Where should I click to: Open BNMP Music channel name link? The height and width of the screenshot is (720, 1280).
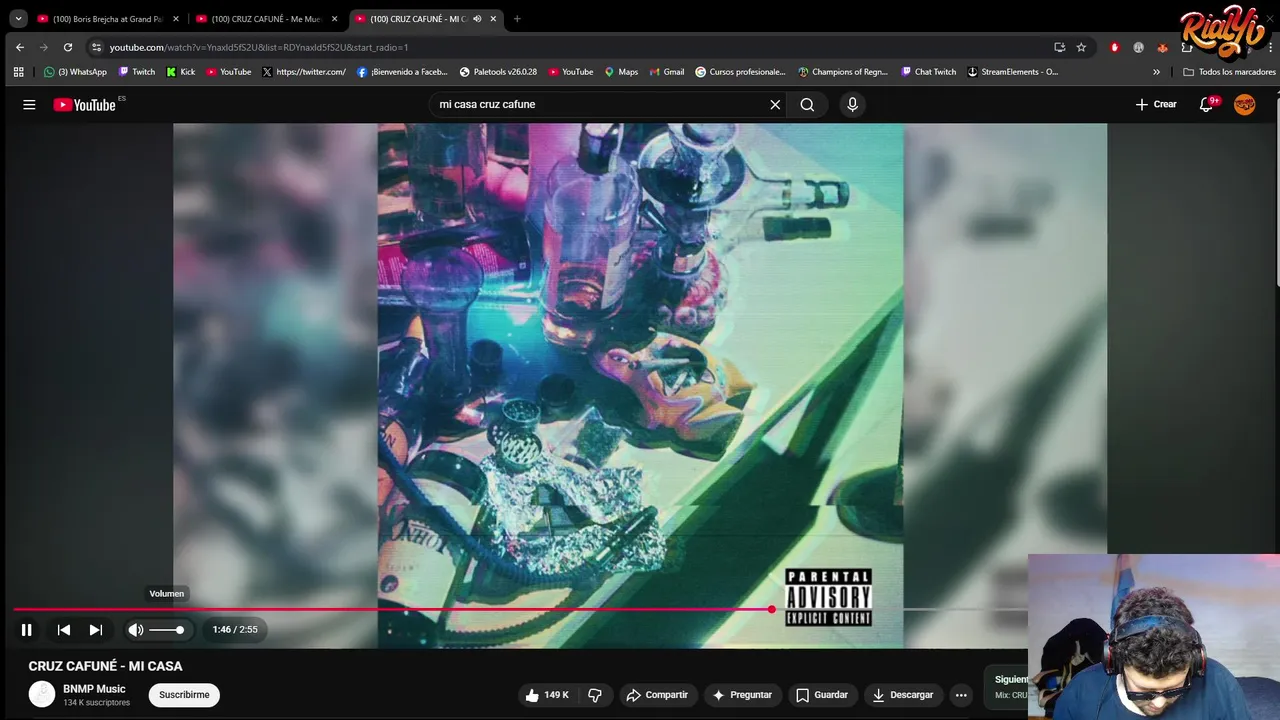[94, 689]
